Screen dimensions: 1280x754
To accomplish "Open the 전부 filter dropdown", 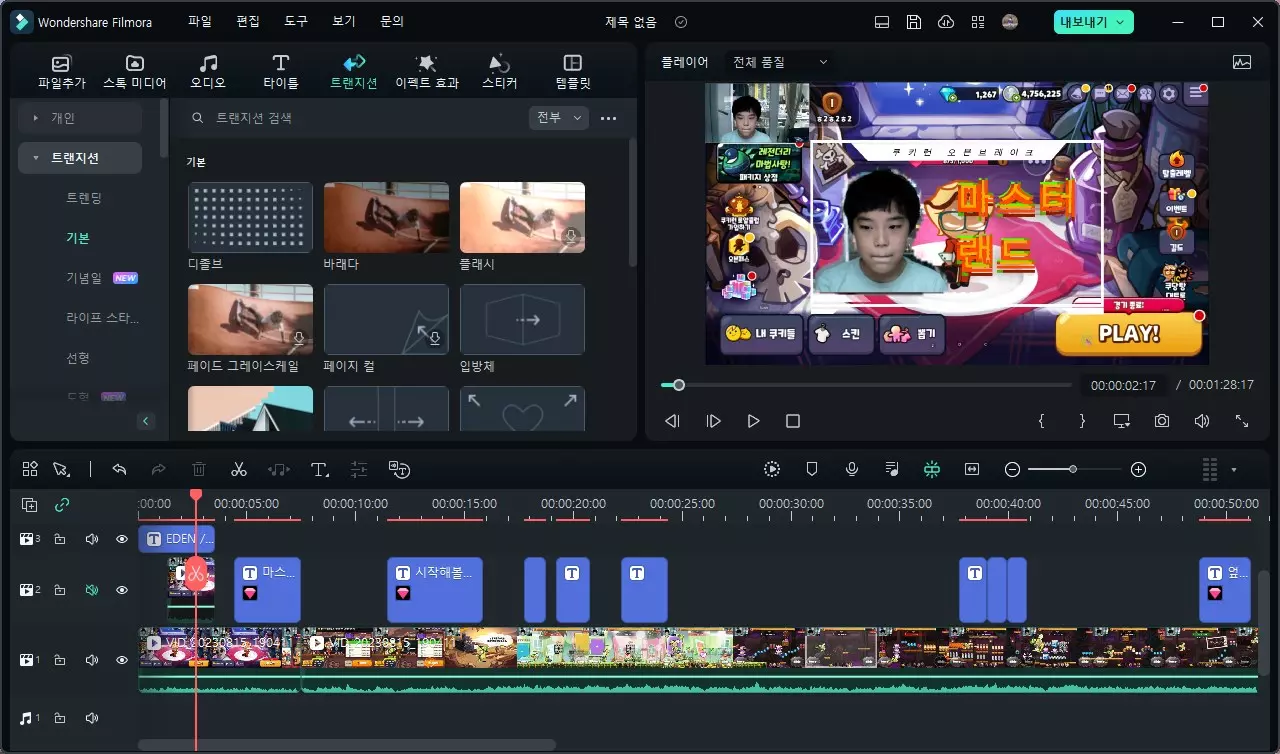I will pos(559,118).
